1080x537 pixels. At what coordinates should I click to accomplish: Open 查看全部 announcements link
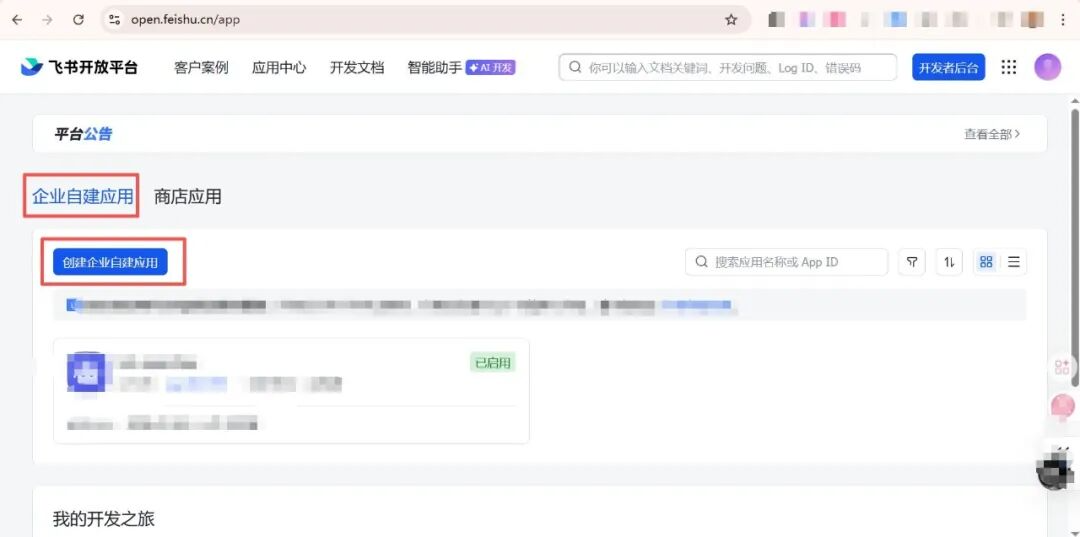point(992,134)
